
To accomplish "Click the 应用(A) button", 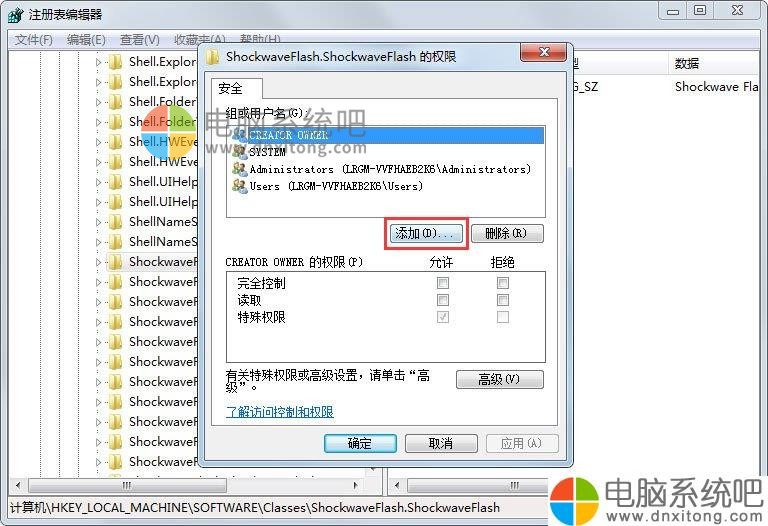I will (x=522, y=444).
